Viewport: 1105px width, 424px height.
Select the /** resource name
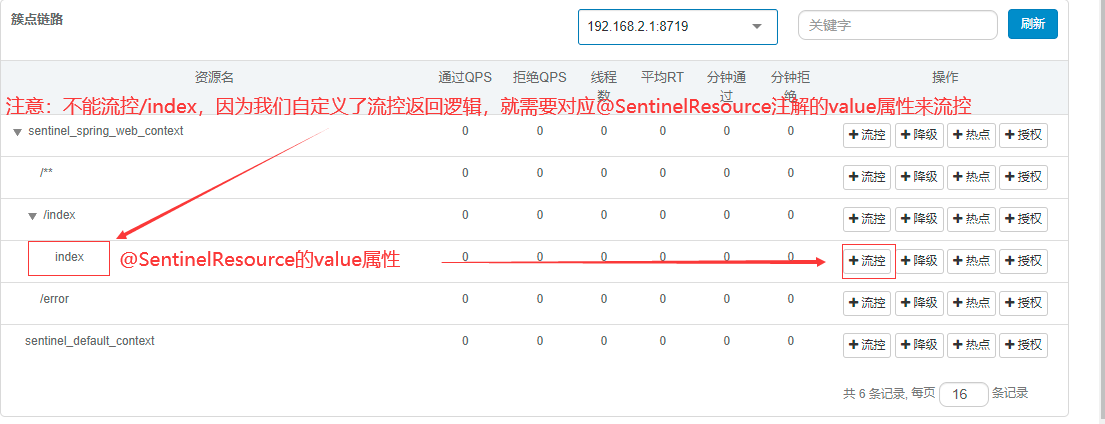pos(47,173)
